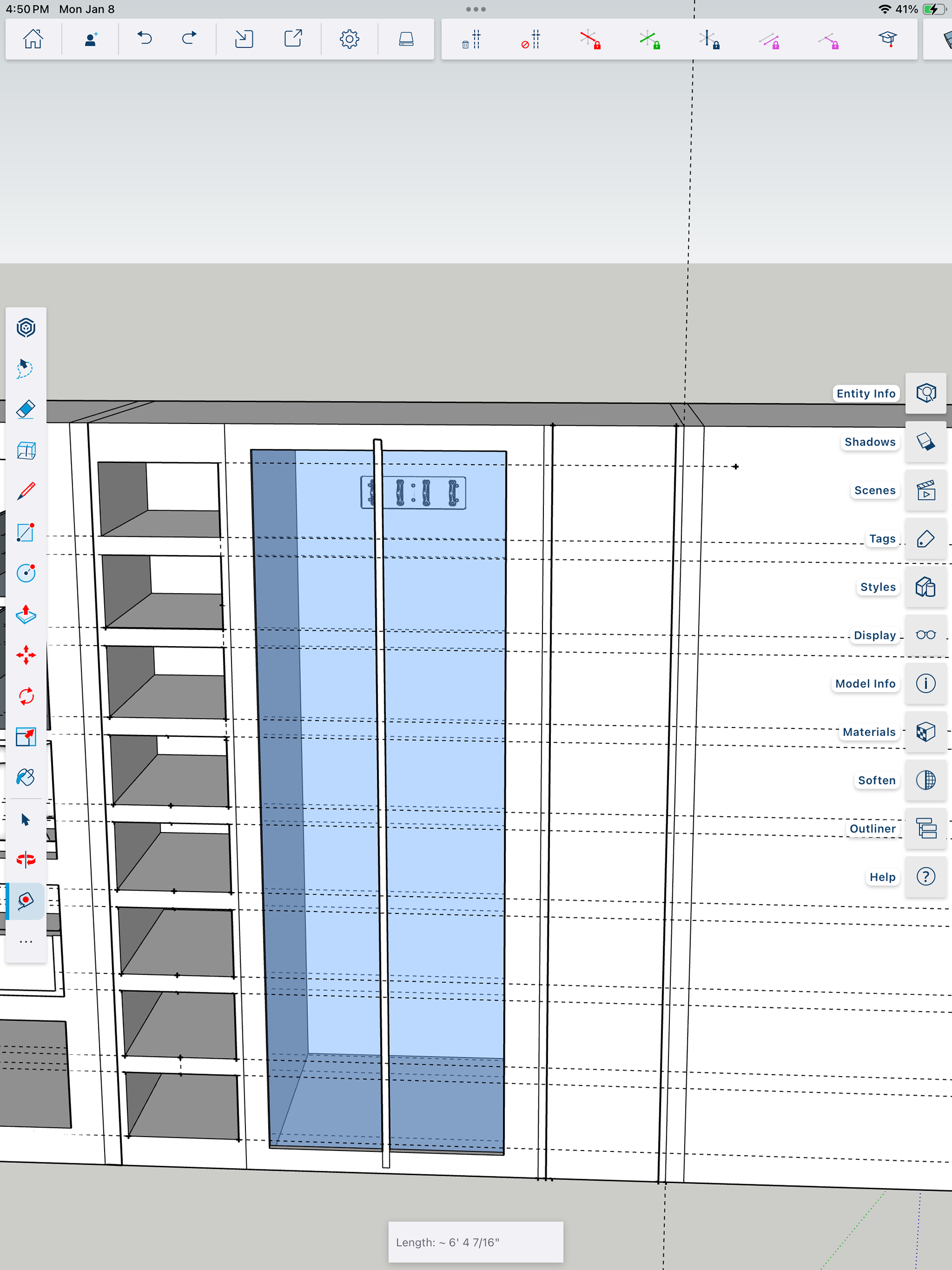Choose the Move tool with red arrows

(26, 655)
